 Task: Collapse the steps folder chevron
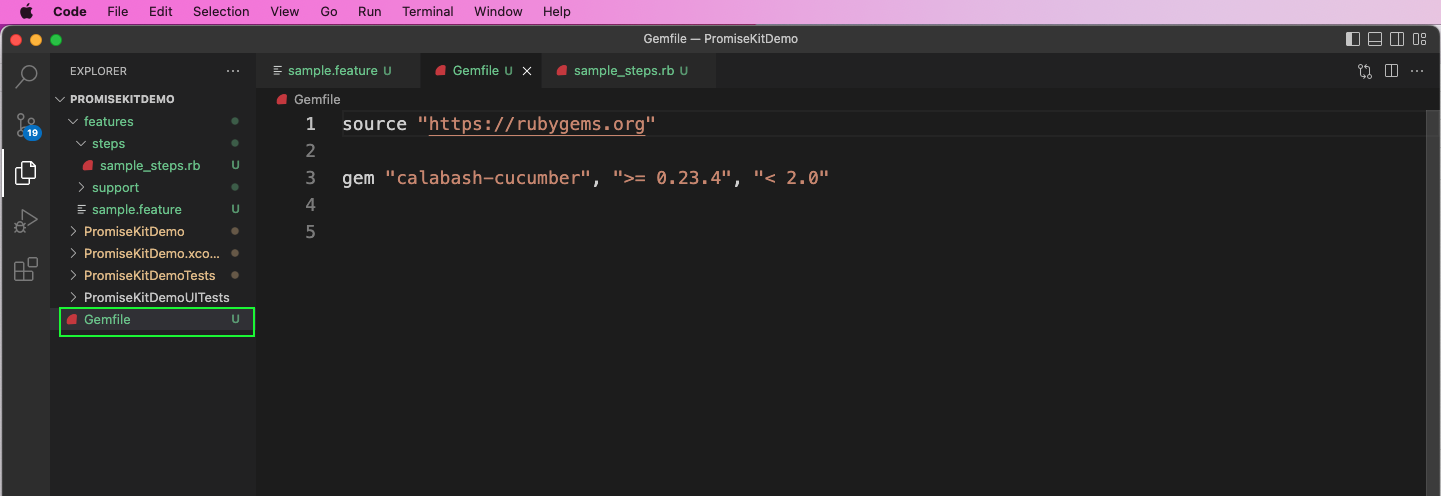point(81,144)
